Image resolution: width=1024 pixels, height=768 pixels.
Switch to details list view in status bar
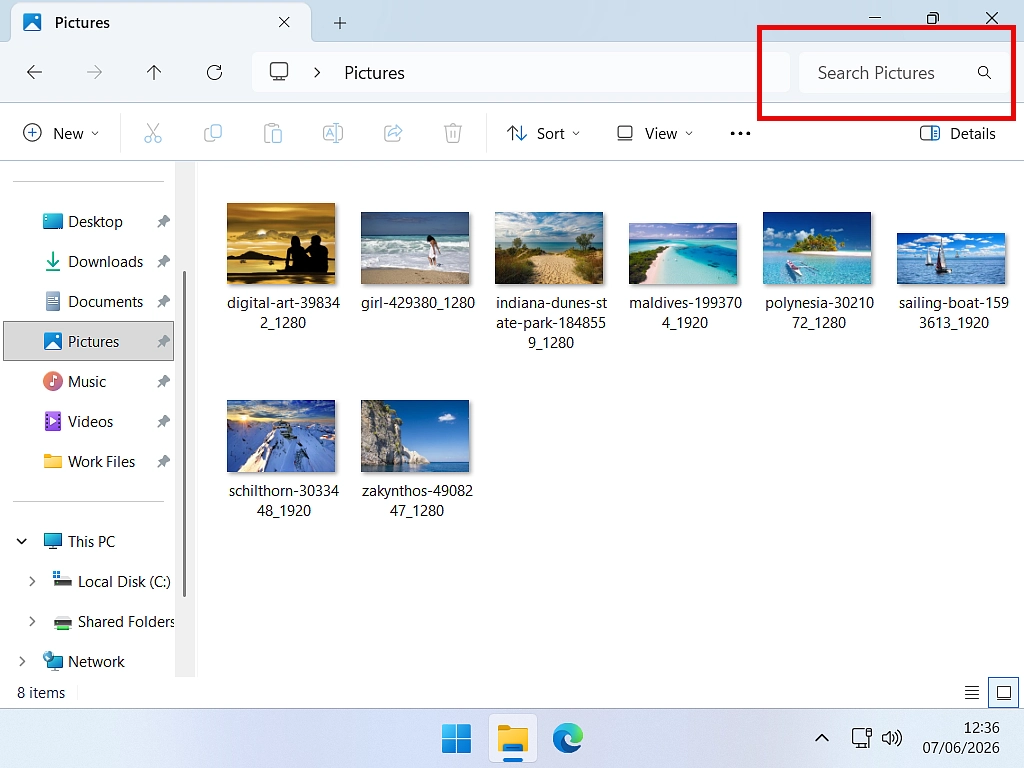pyautogui.click(x=972, y=692)
